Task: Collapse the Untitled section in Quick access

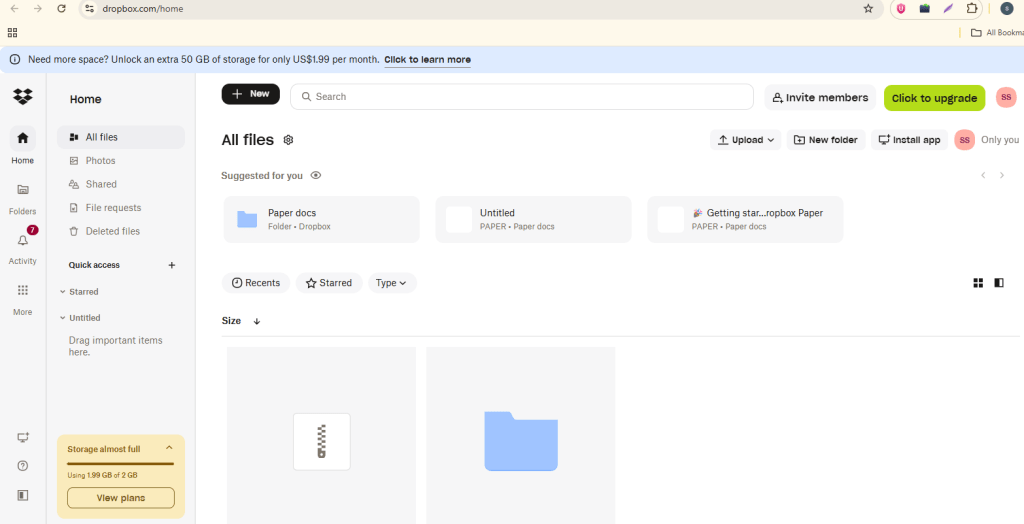Action: pyautogui.click(x=63, y=318)
